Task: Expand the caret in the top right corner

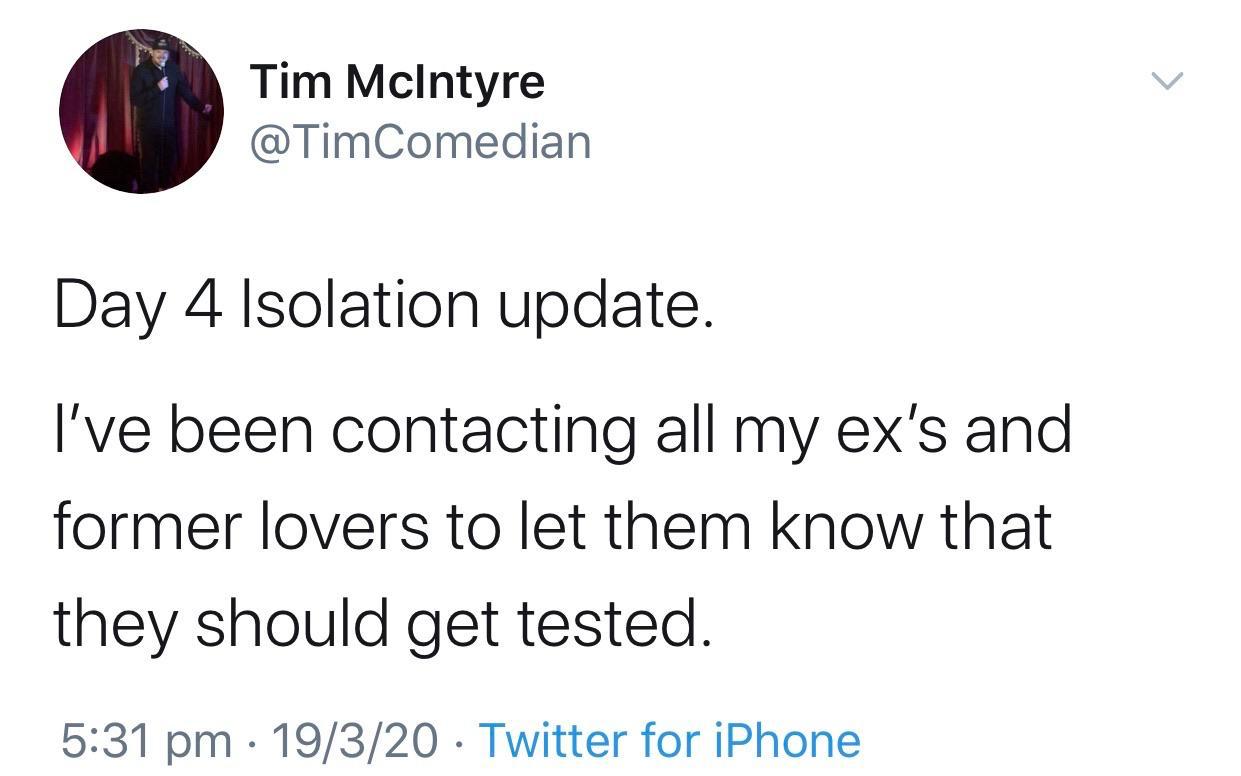Action: click(1168, 80)
